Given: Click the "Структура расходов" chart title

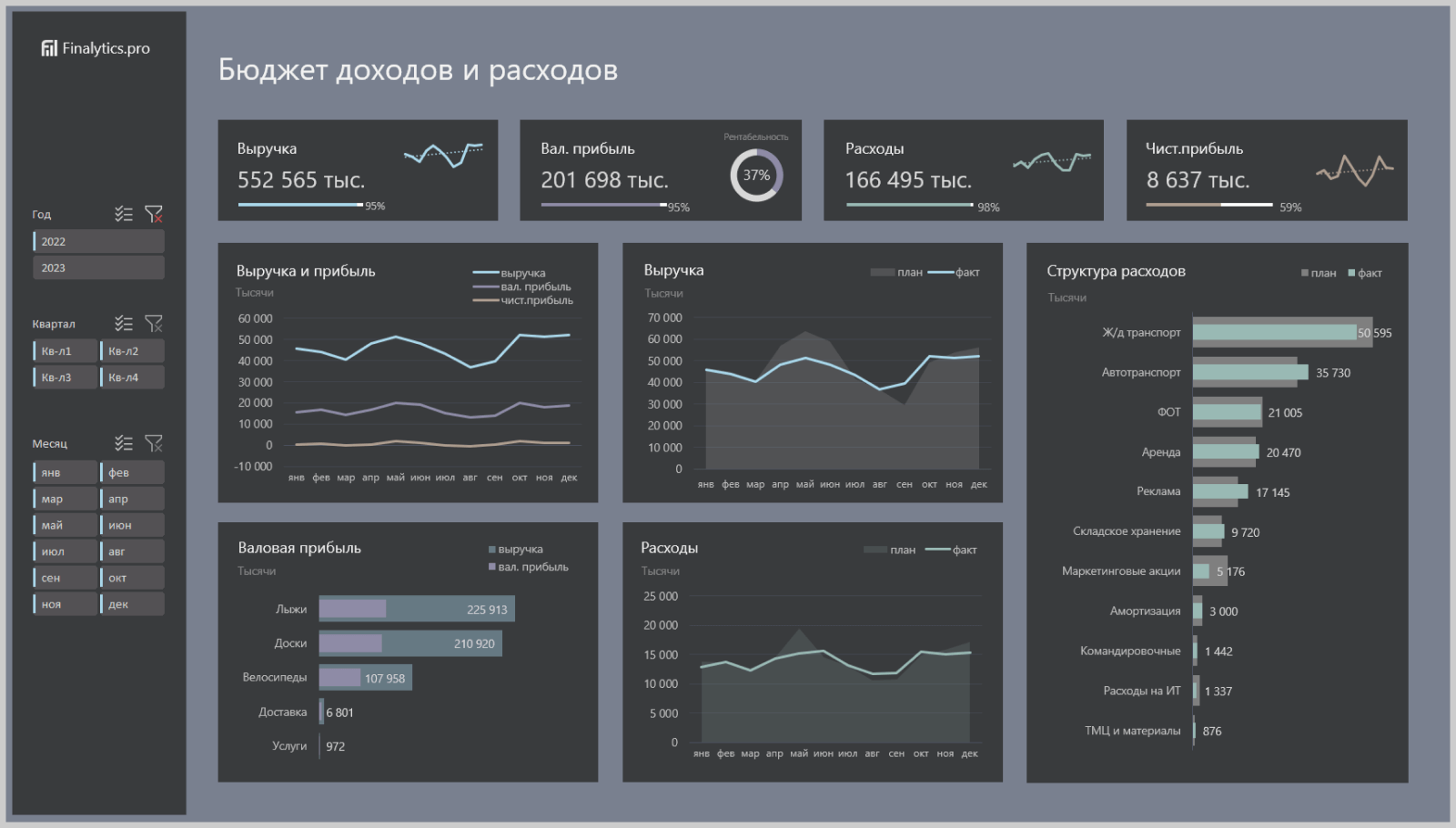Looking at the screenshot, I should coord(1116,271).
